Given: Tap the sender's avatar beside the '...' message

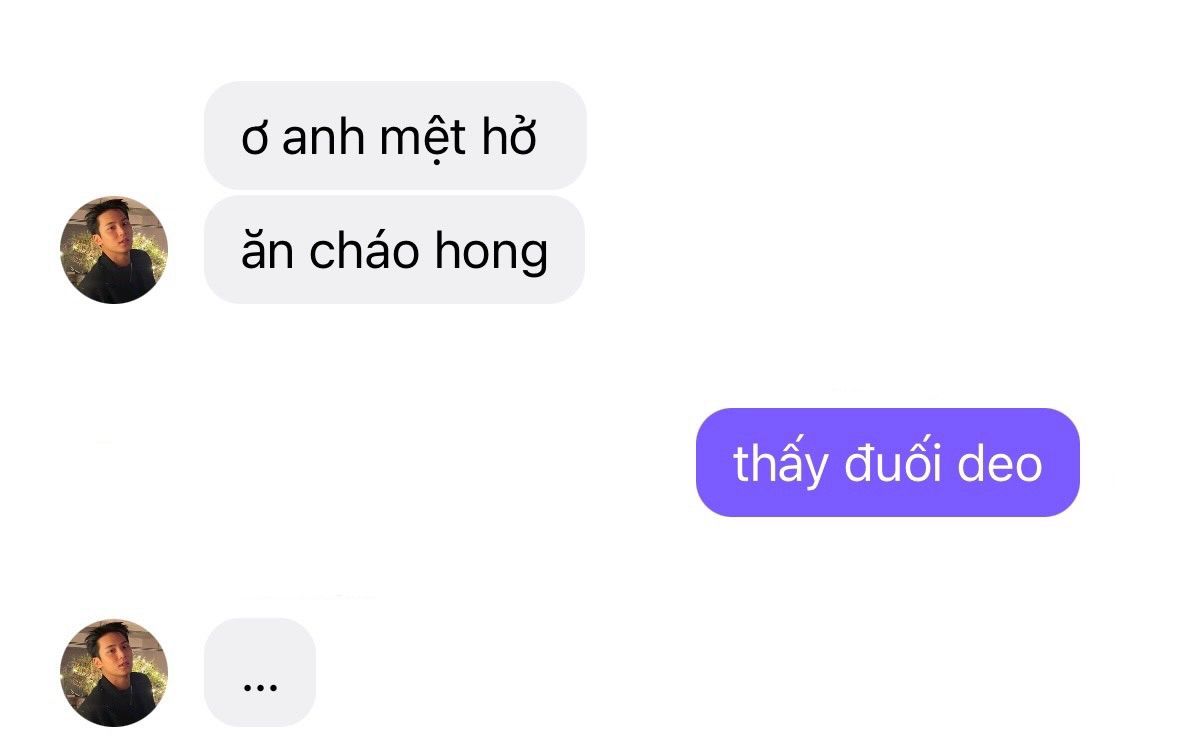Looking at the screenshot, I should click(114, 673).
